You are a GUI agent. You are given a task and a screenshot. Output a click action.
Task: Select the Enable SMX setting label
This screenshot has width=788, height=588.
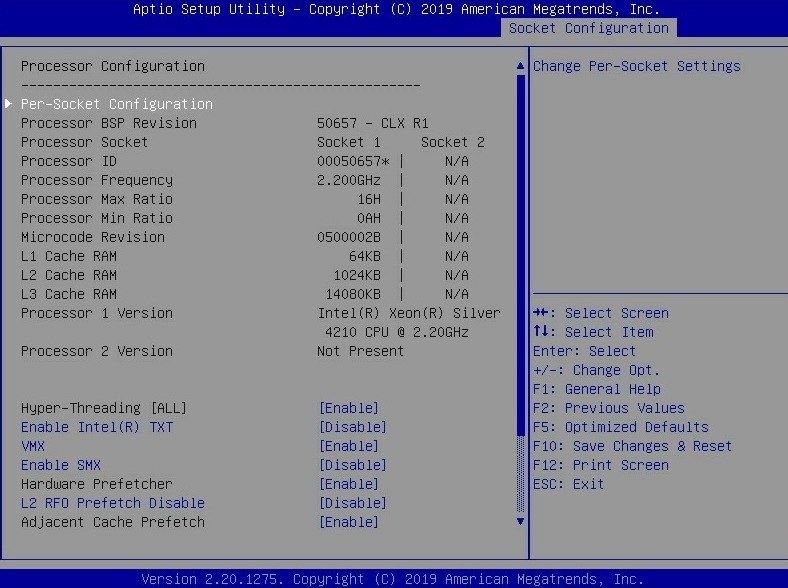point(61,465)
